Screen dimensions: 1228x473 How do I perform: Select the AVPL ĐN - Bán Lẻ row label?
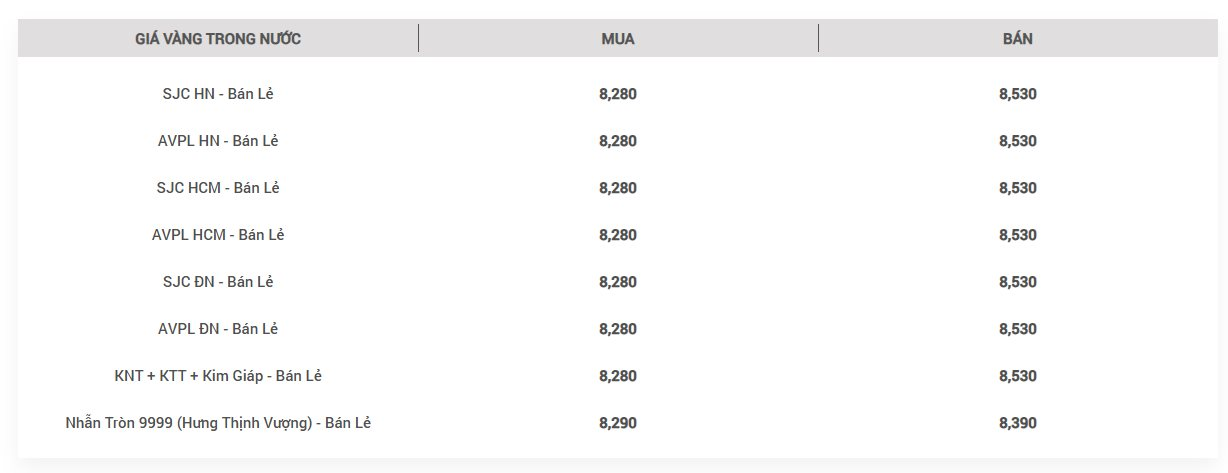click(218, 329)
